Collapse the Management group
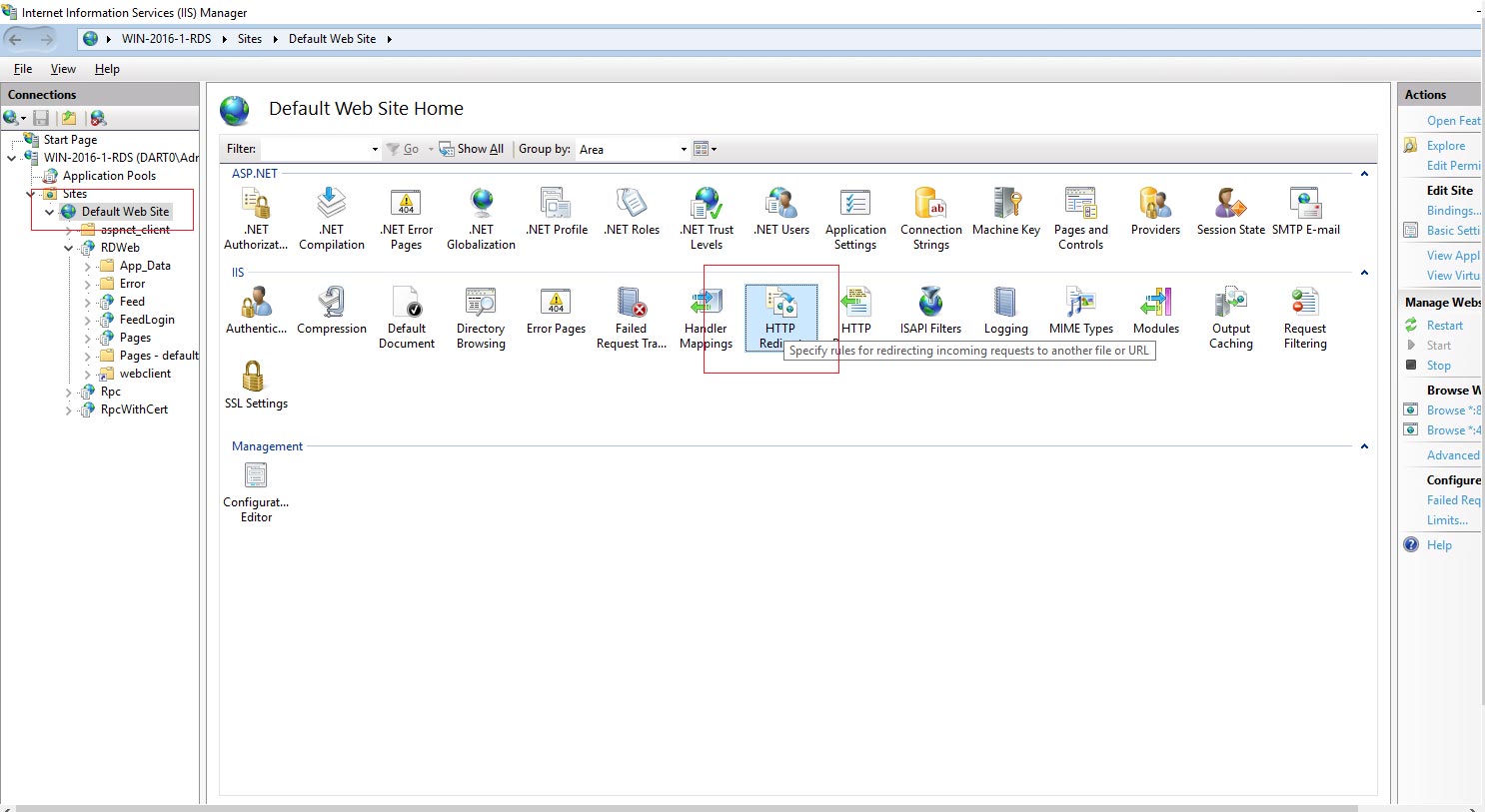 1364,446
